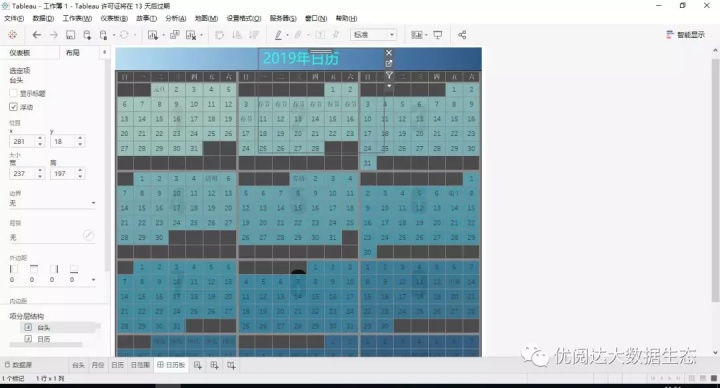Screen dimensions: 720x388
Task: Open the highlight pen dropdown arrow
Action: [x=287, y=35]
